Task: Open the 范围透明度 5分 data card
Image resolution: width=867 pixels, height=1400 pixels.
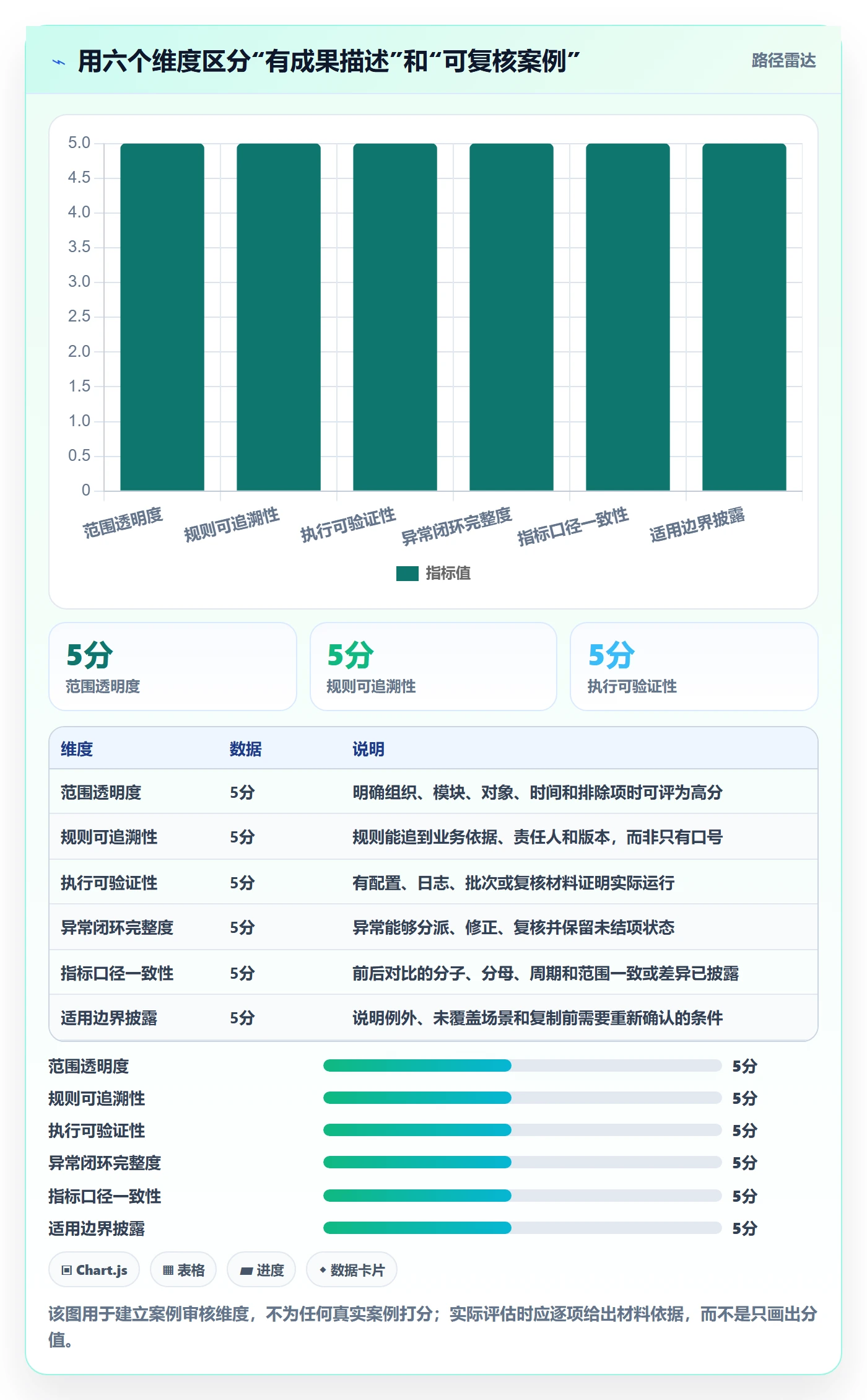Action: tap(173, 667)
